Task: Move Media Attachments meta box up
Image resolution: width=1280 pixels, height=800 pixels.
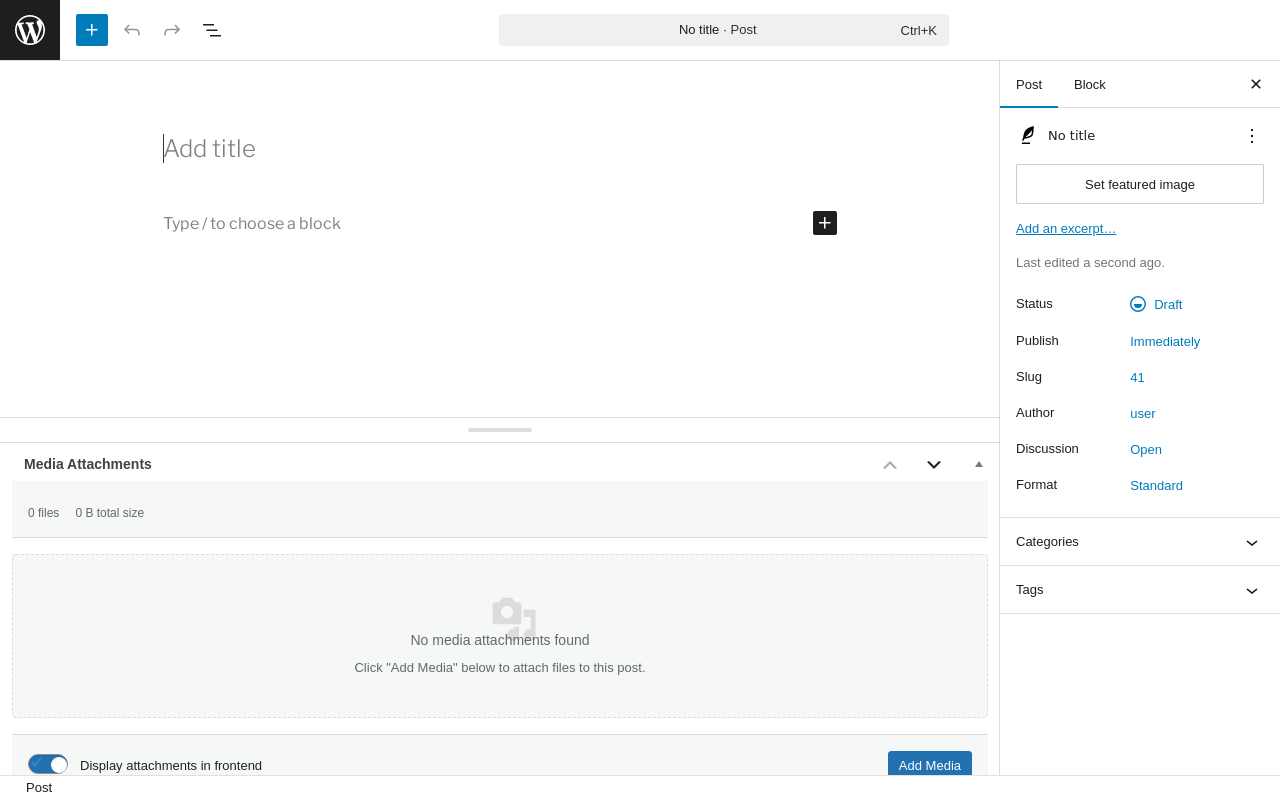Action: click(890, 464)
